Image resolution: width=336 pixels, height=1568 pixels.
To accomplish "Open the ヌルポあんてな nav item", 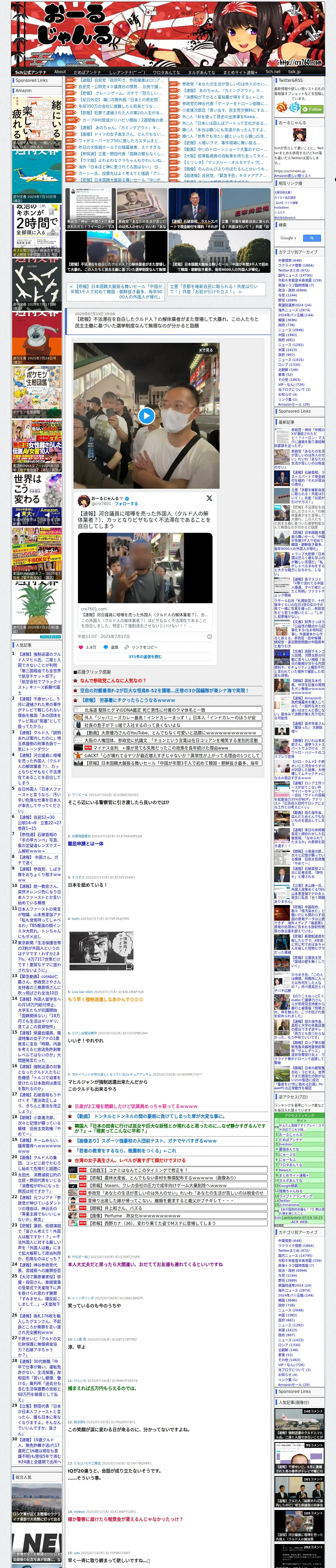I will click(201, 72).
